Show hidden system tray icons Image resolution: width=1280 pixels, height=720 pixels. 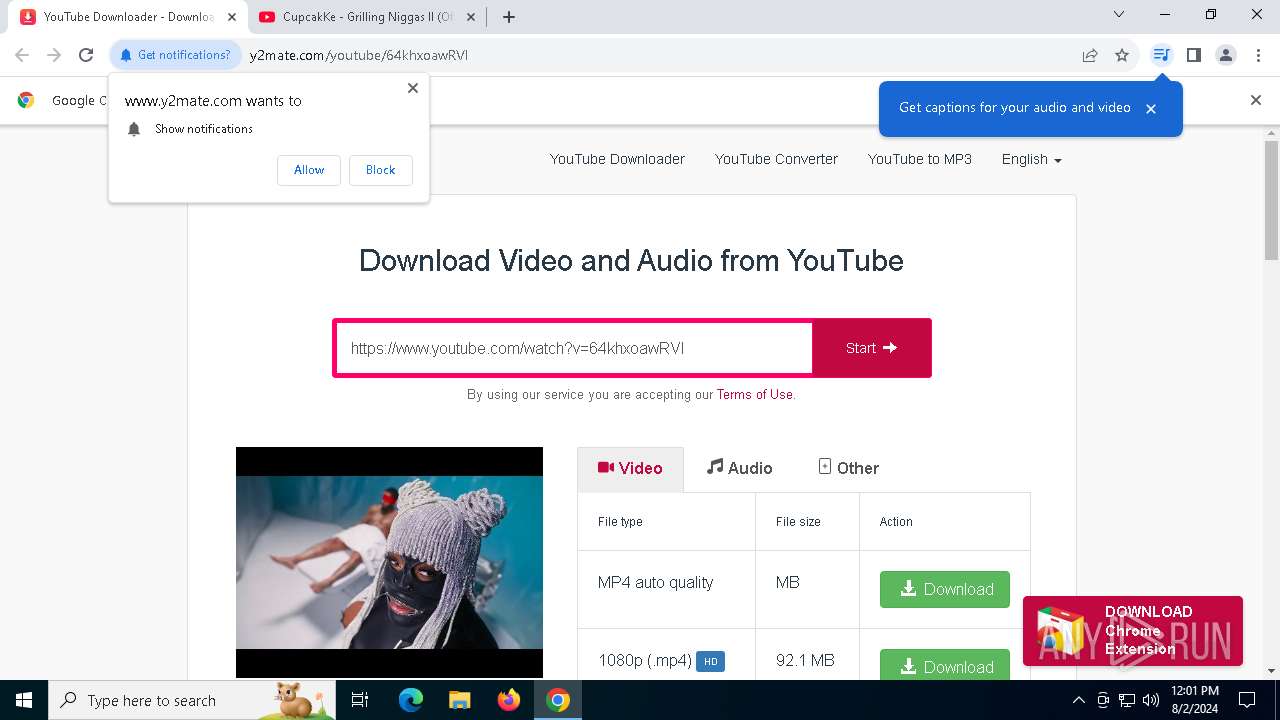pos(1078,700)
